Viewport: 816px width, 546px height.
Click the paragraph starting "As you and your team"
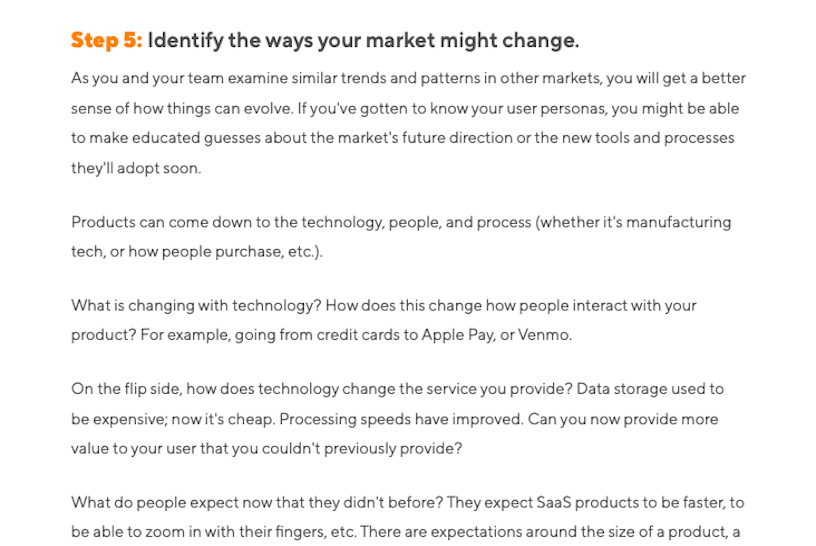tap(409, 123)
